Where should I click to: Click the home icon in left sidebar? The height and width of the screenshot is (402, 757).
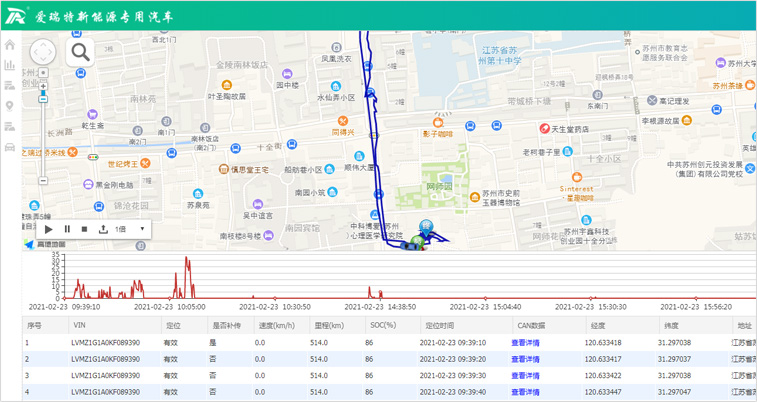(10, 45)
